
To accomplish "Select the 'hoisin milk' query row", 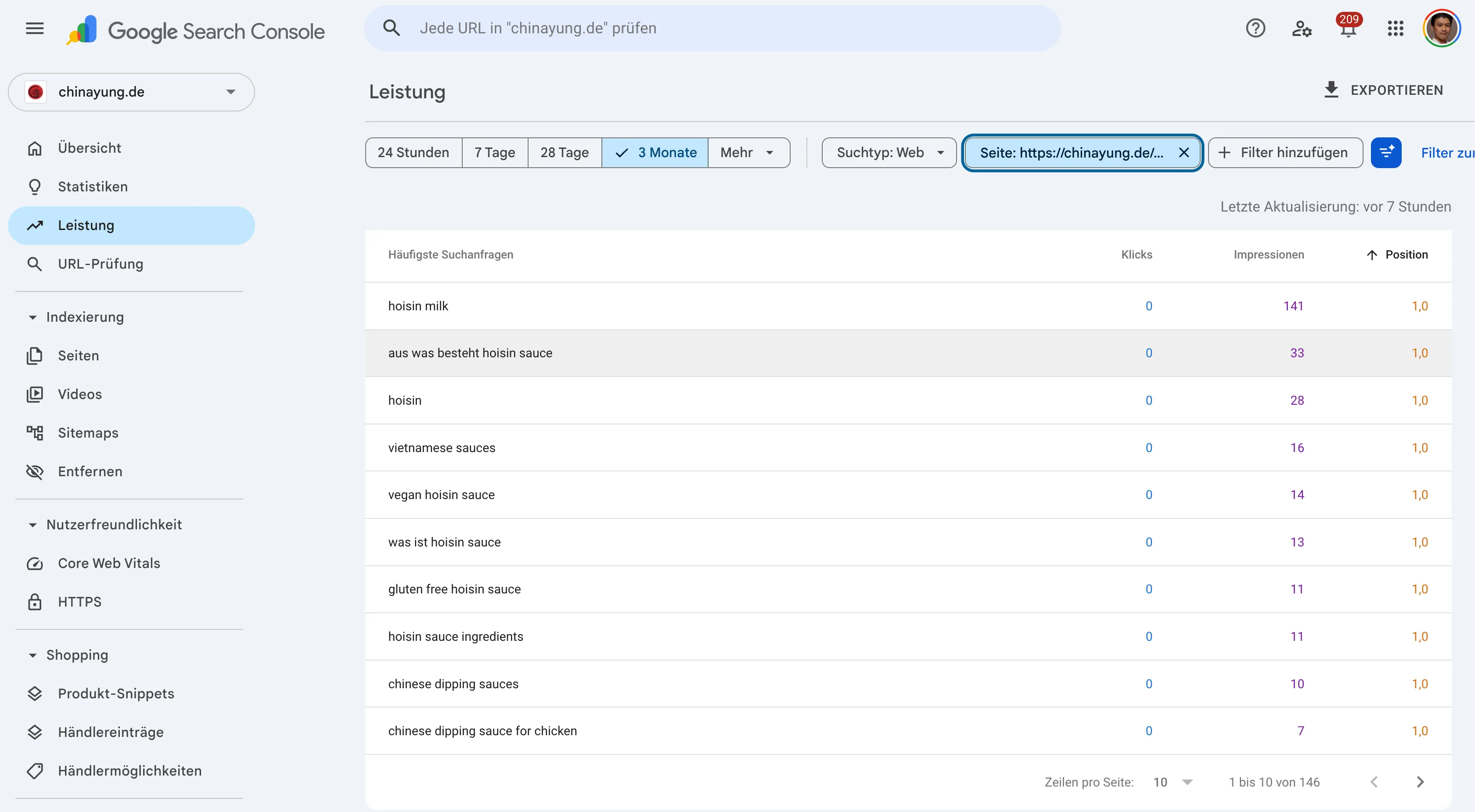I will coord(908,306).
